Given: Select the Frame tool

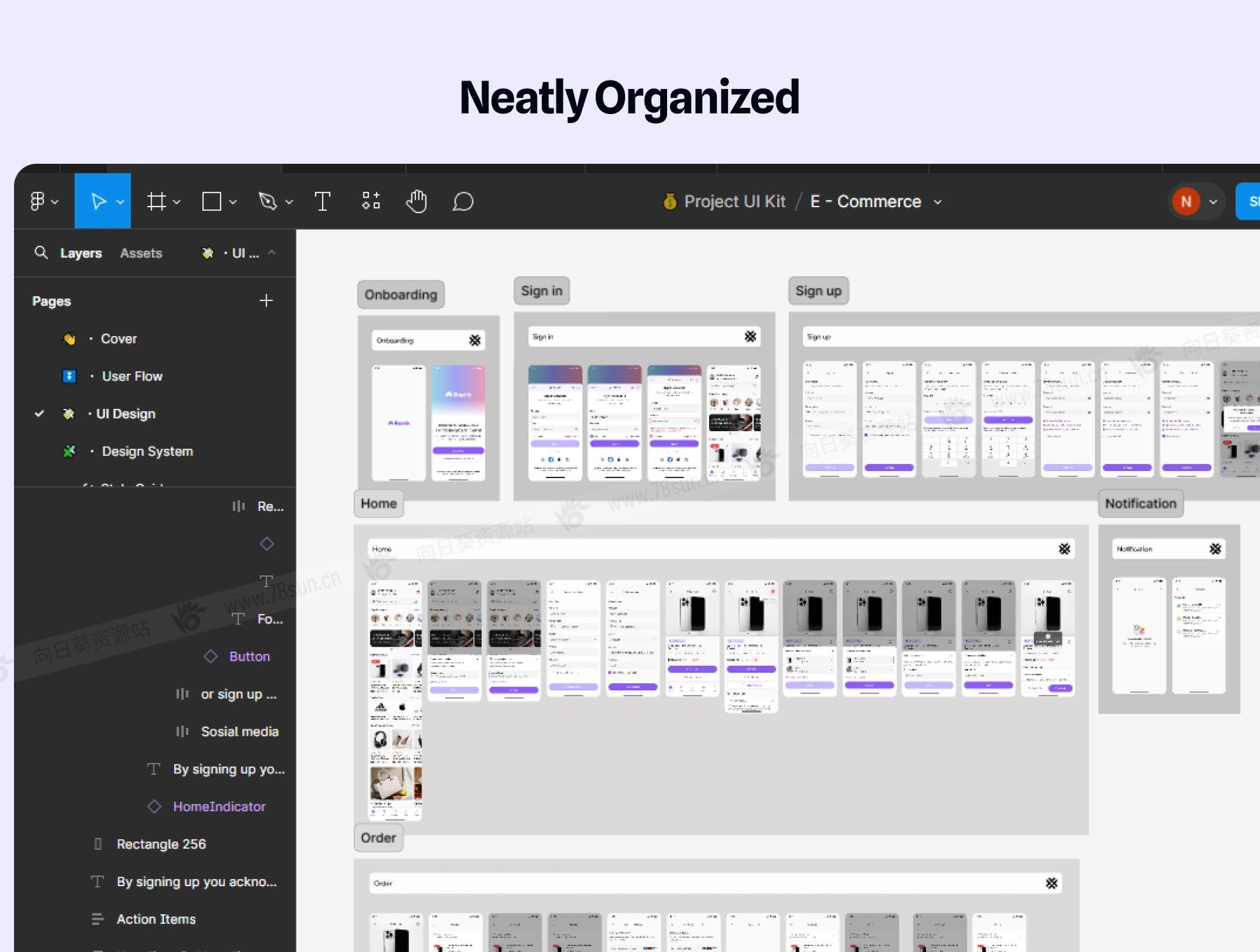Looking at the screenshot, I should point(157,202).
